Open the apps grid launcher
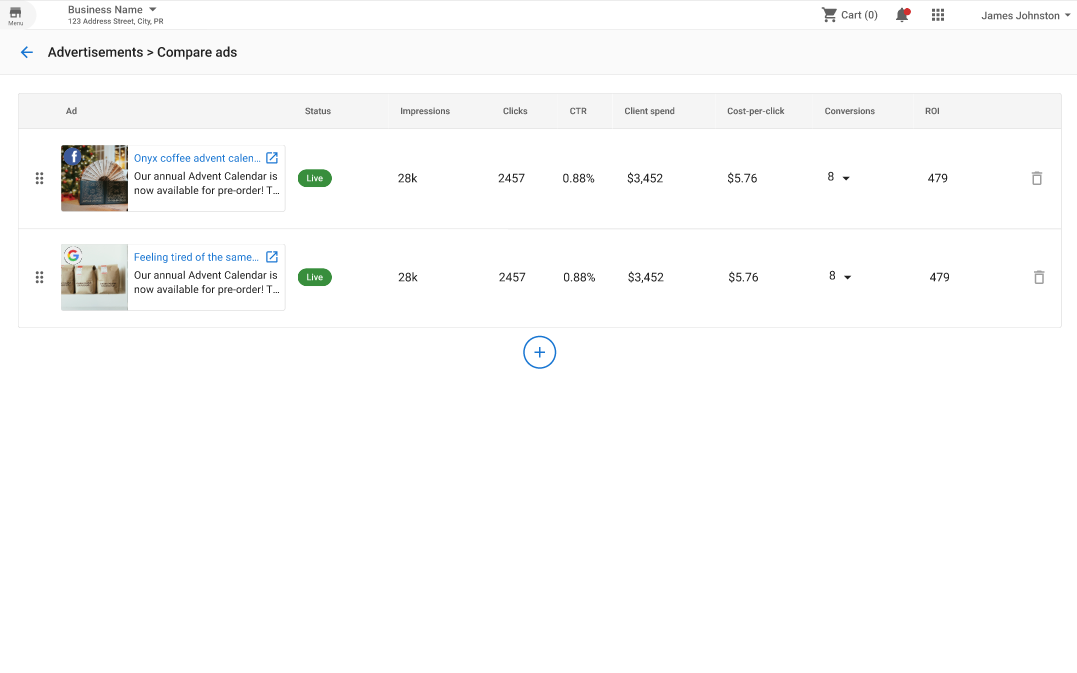 tap(937, 15)
